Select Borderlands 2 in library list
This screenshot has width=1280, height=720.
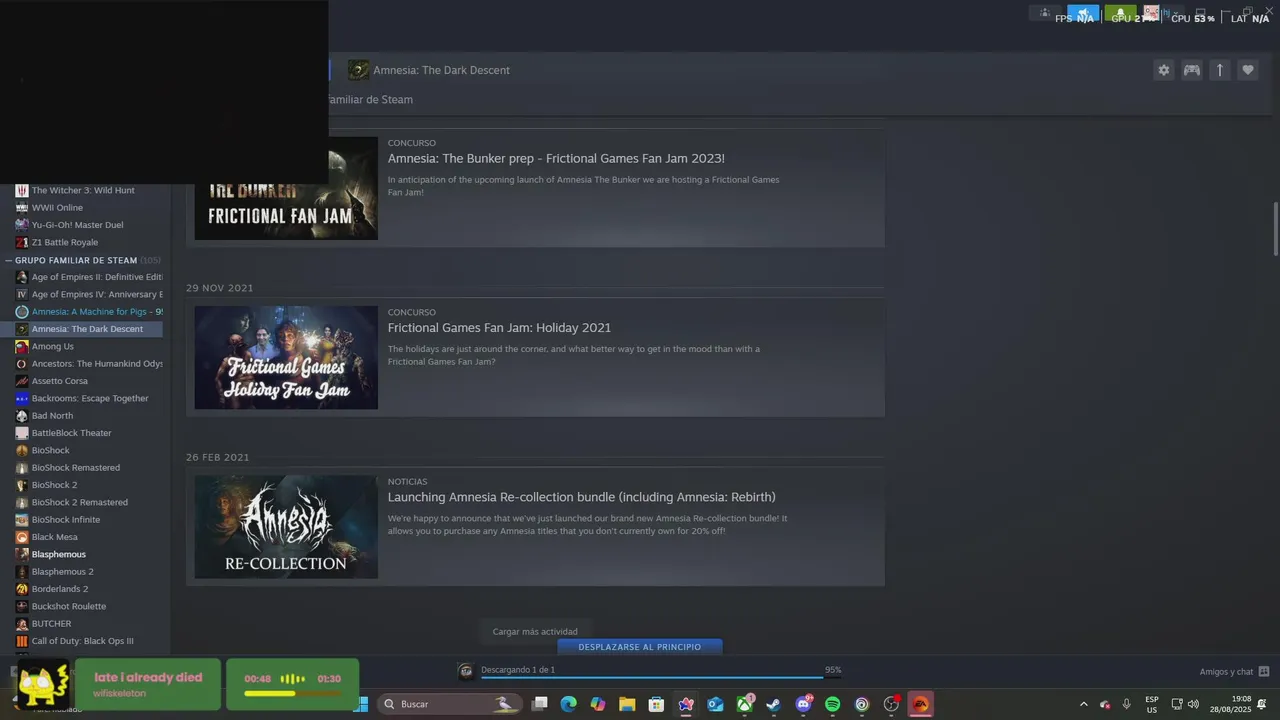click(59, 589)
